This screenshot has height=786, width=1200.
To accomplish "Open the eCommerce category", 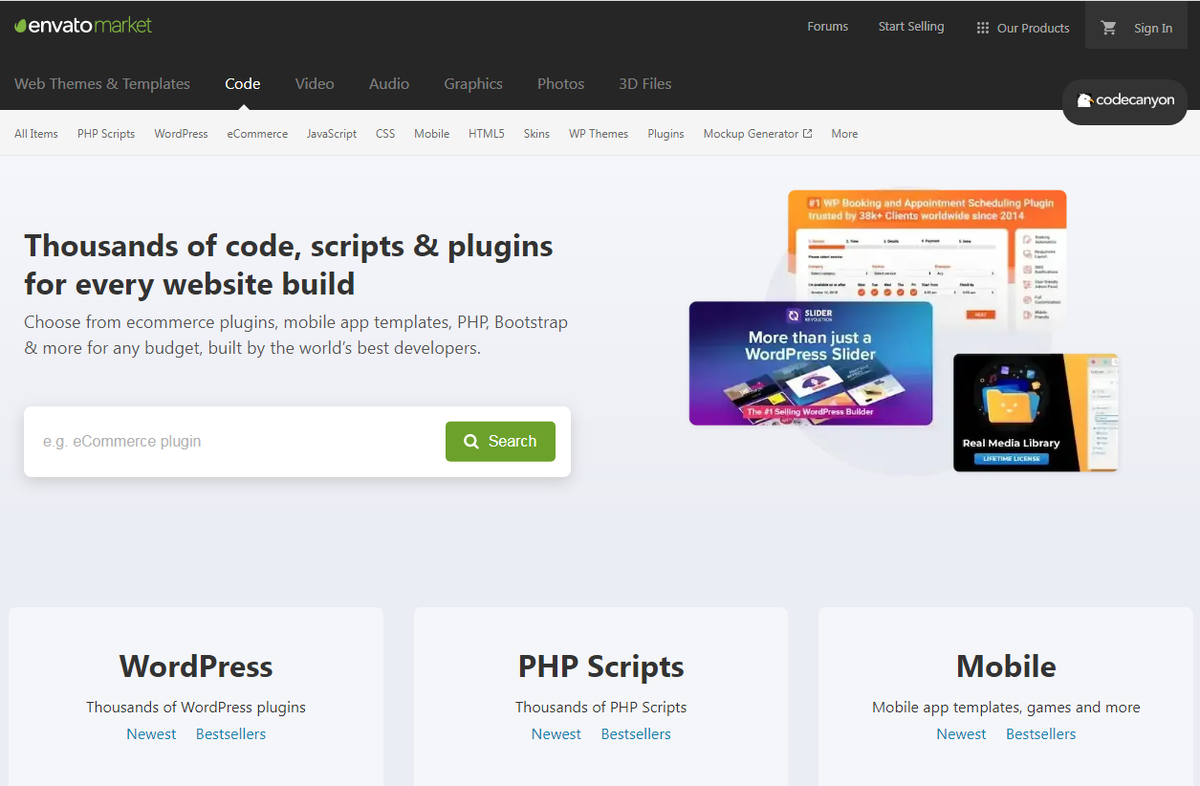I will point(257,134).
